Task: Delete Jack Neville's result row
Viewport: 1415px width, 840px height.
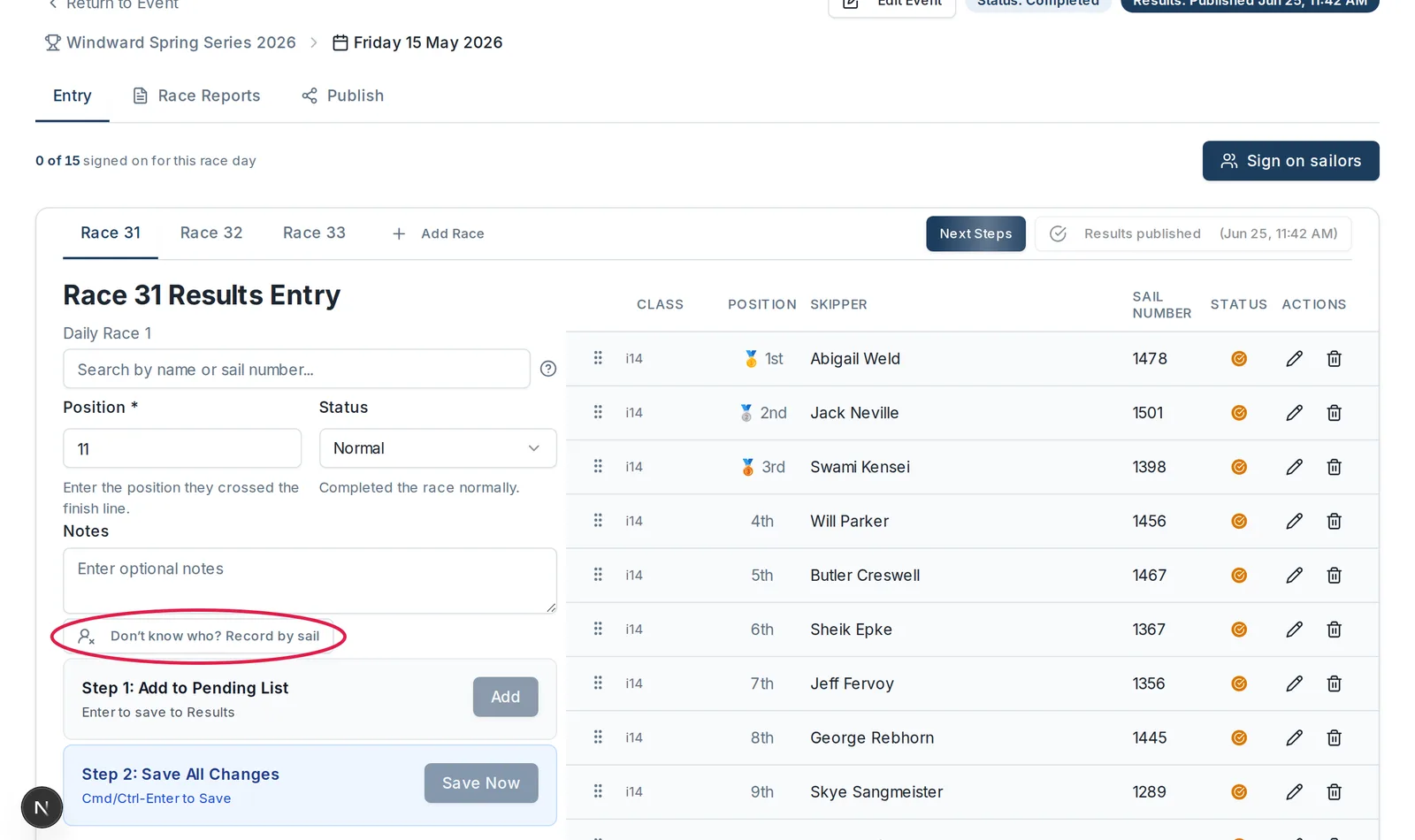Action: (1334, 413)
